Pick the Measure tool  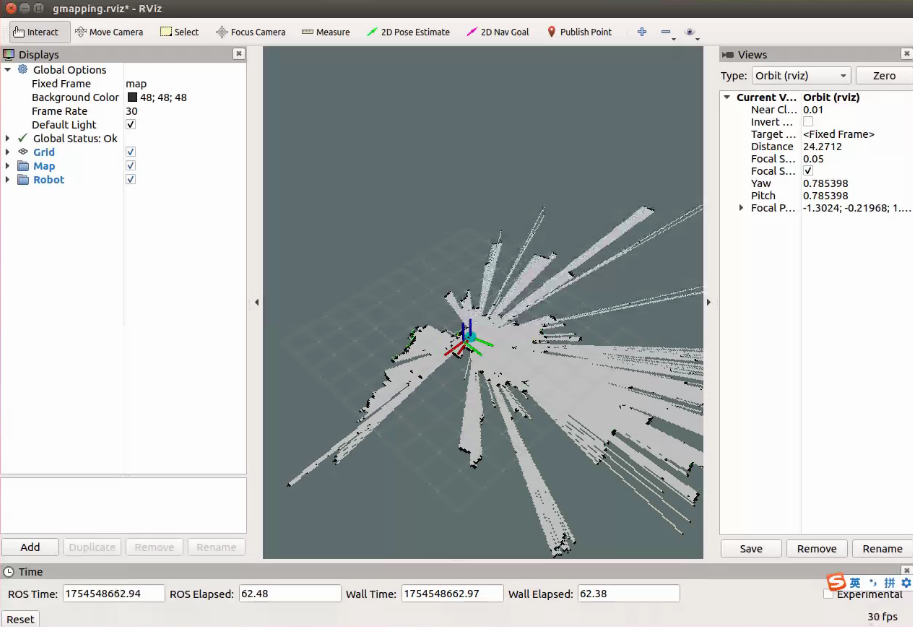326,32
